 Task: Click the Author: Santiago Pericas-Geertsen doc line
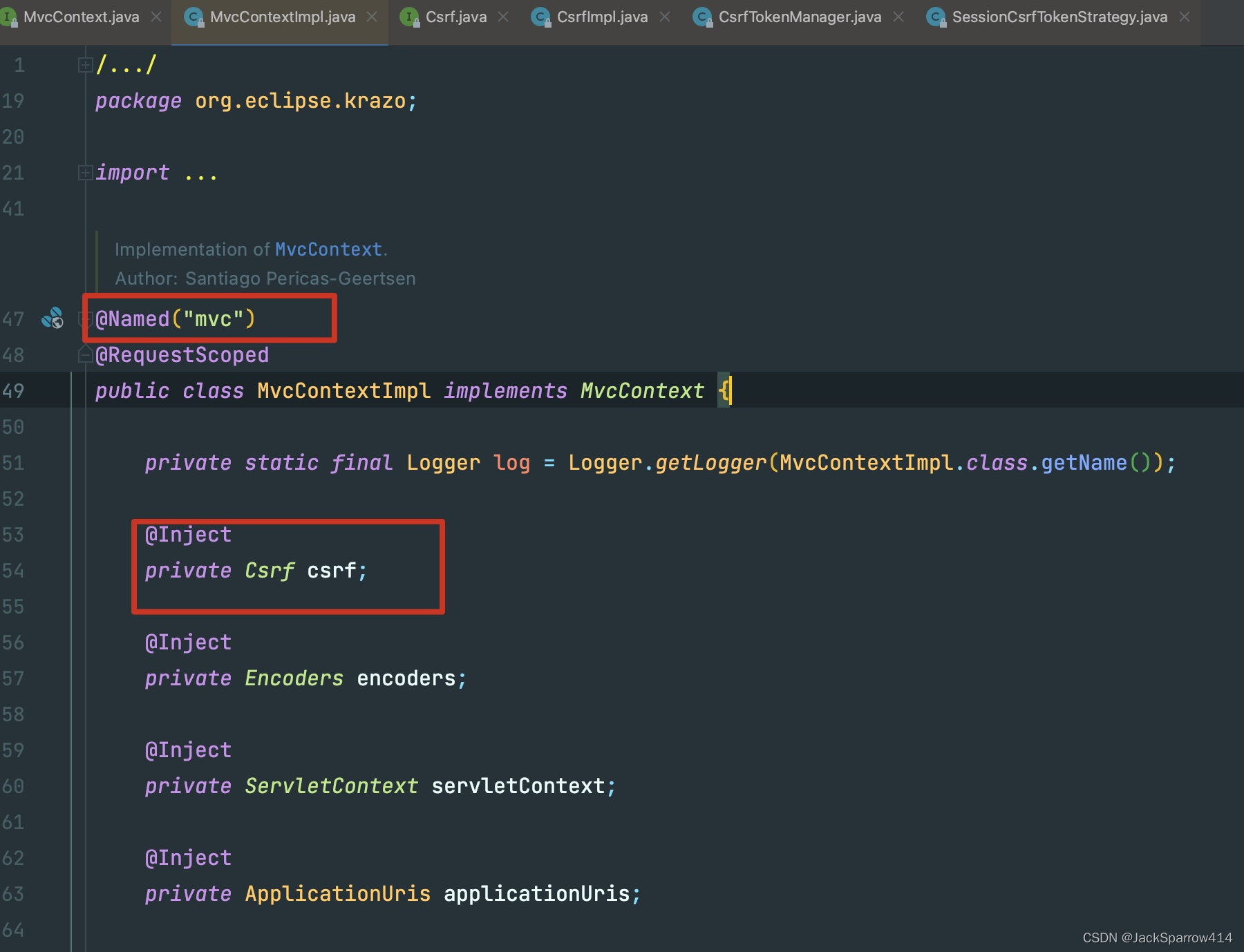pyautogui.click(x=265, y=278)
